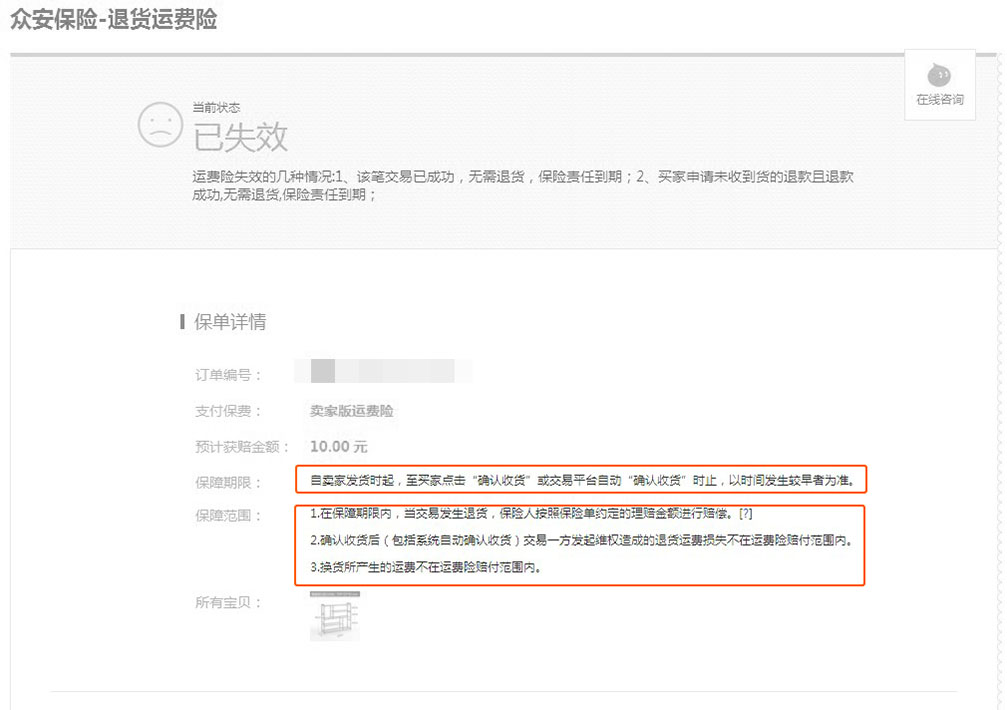Click the 保障期限 label
This screenshot has height=710, width=1007.
coord(228,483)
